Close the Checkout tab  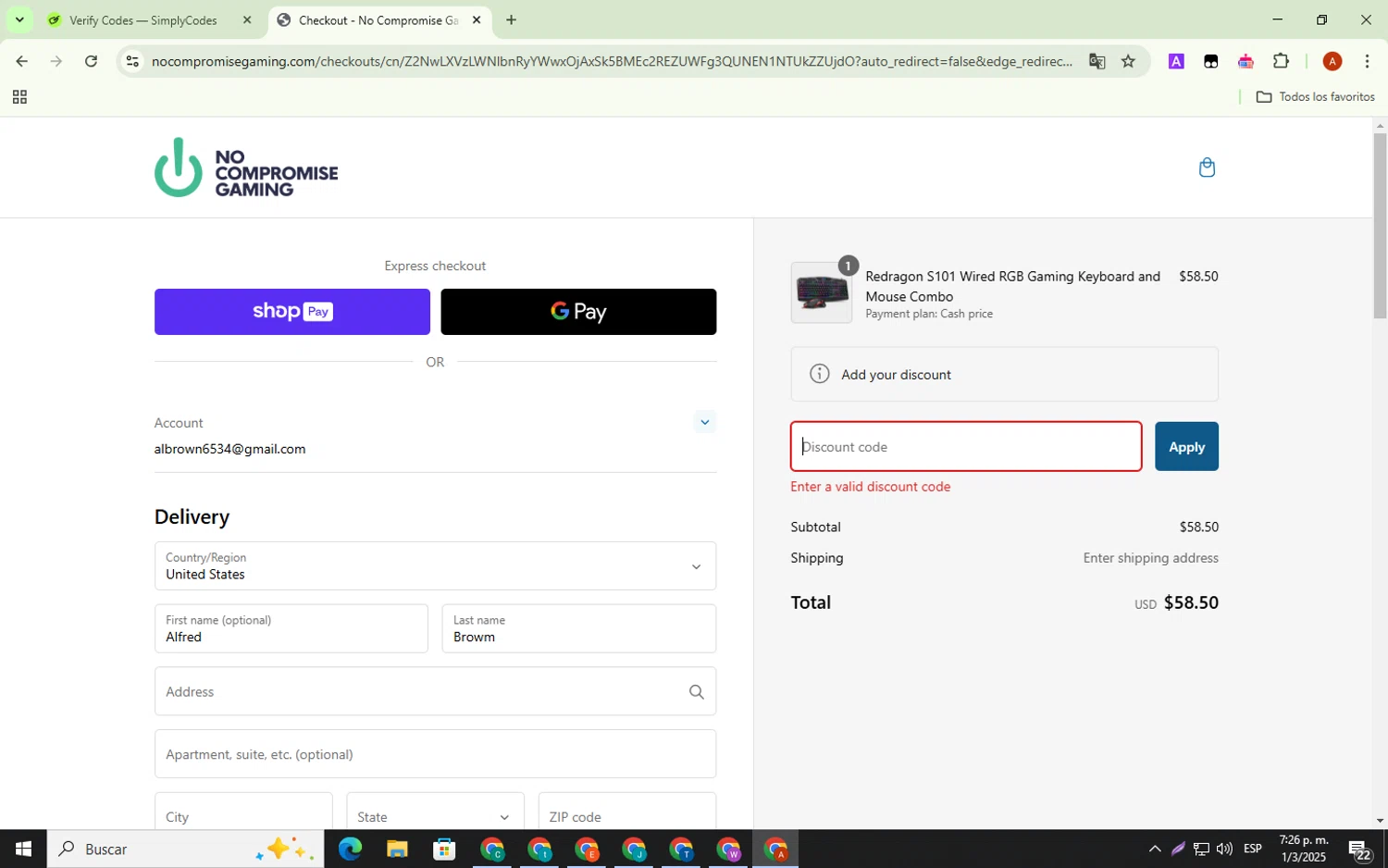477,19
